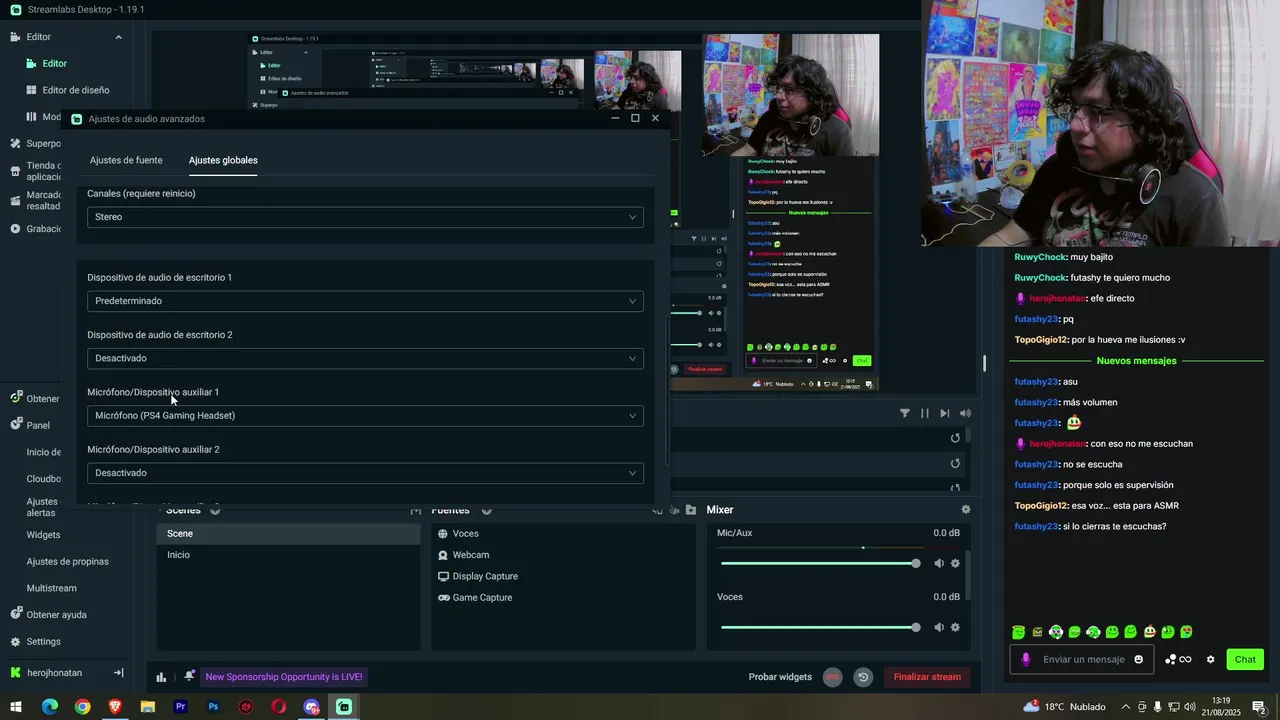Click Probar widgets
This screenshot has height=720, width=1280.
(780, 677)
